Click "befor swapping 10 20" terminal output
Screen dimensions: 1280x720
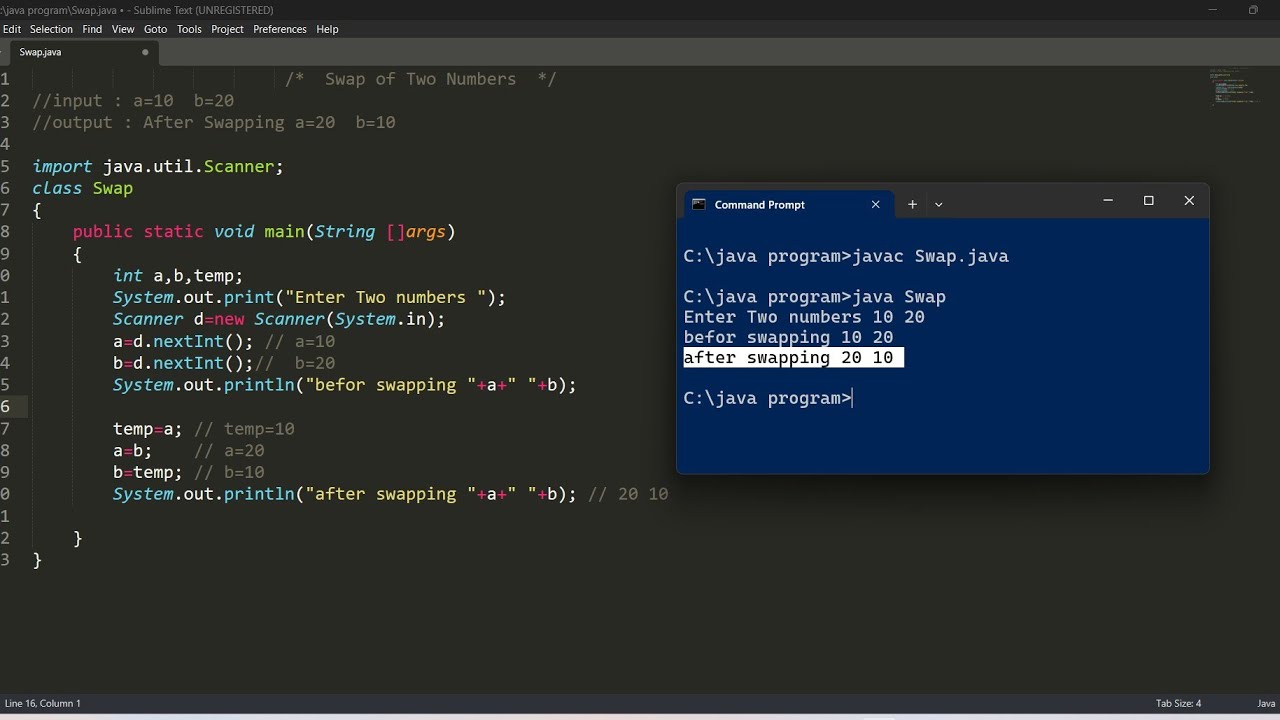click(x=788, y=337)
